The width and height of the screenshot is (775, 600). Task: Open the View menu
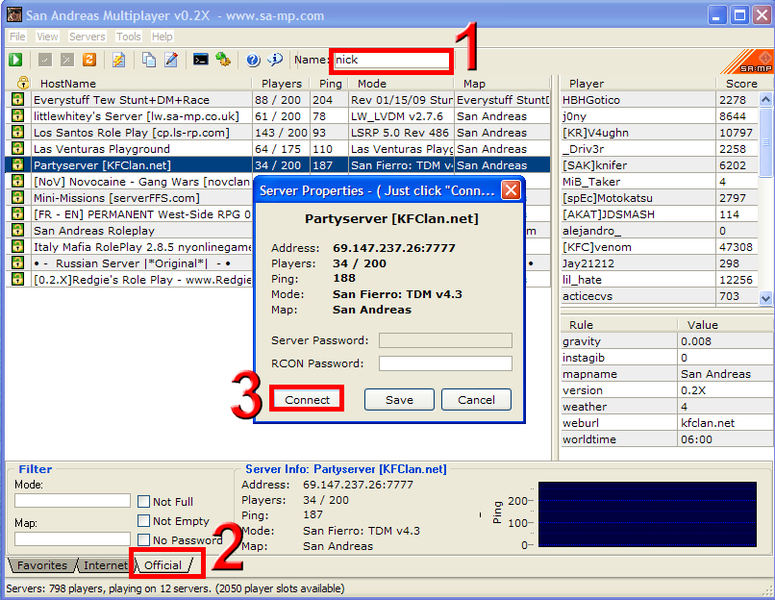pos(47,37)
